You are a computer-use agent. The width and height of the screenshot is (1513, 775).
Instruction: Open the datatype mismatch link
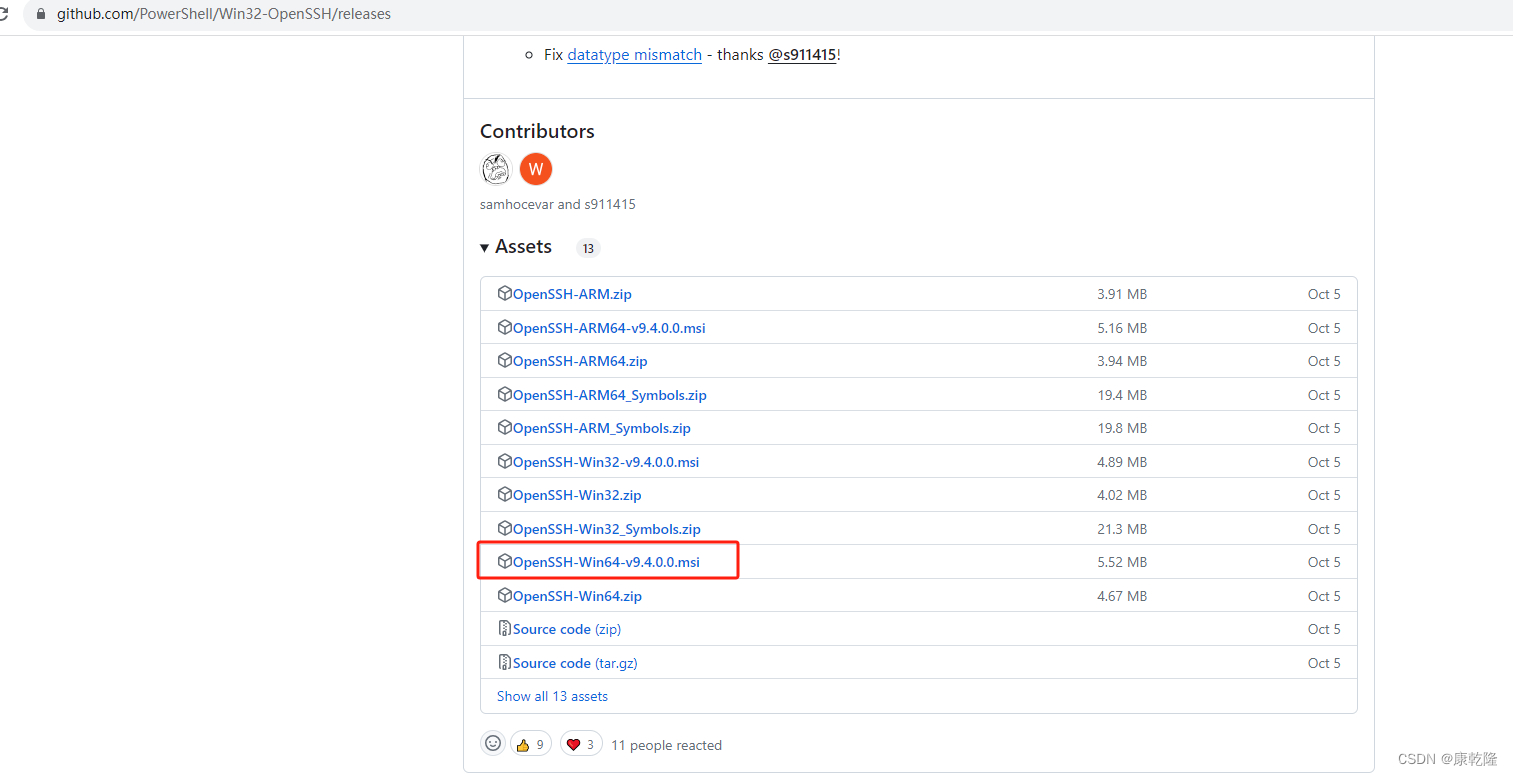pyautogui.click(x=634, y=55)
